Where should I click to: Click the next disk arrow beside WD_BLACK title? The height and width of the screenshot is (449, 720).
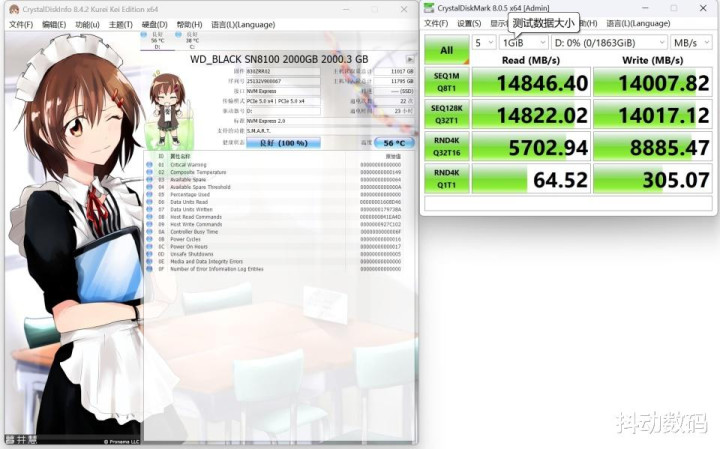point(410,59)
